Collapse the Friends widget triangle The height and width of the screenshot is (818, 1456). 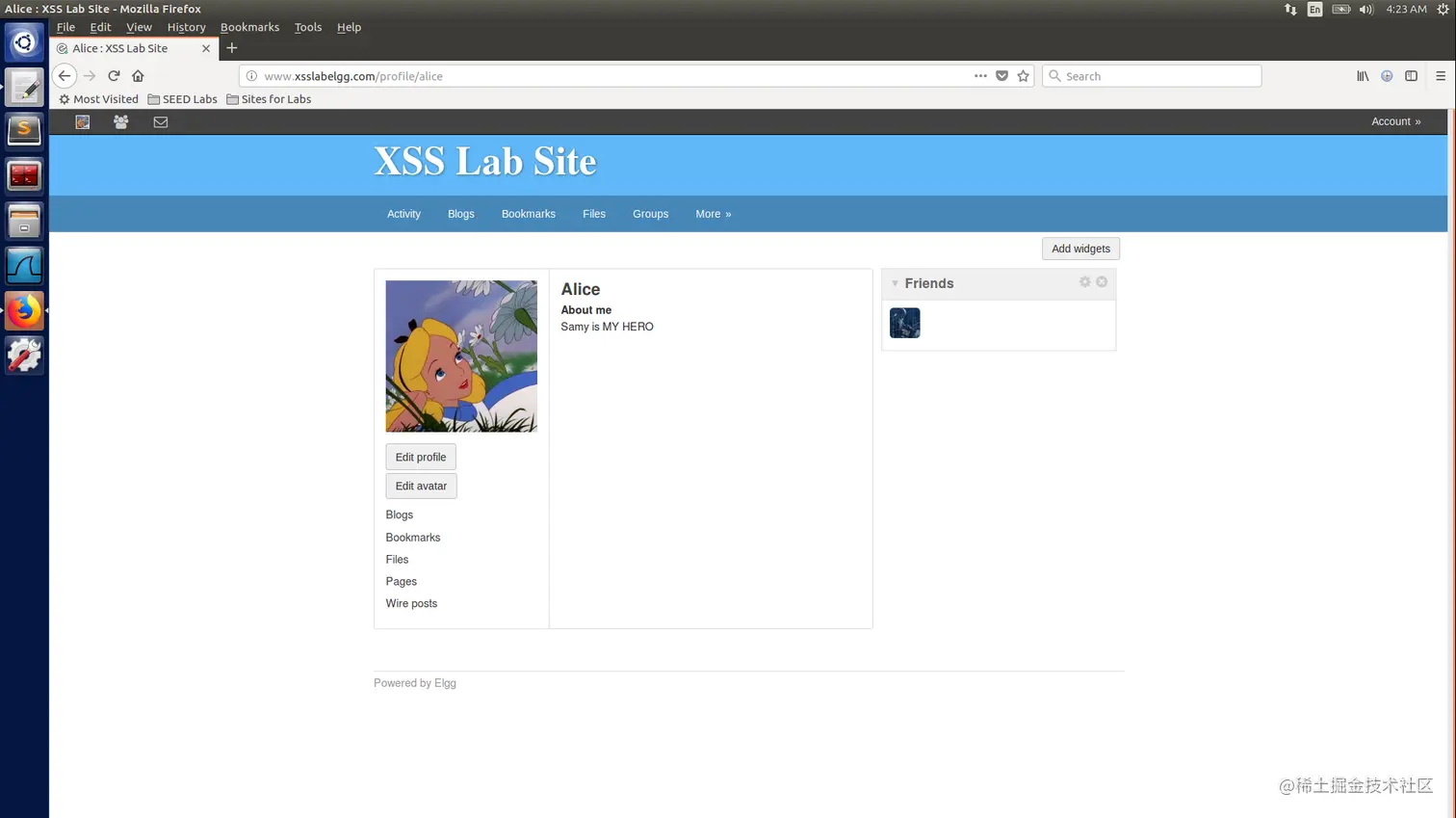click(x=895, y=283)
